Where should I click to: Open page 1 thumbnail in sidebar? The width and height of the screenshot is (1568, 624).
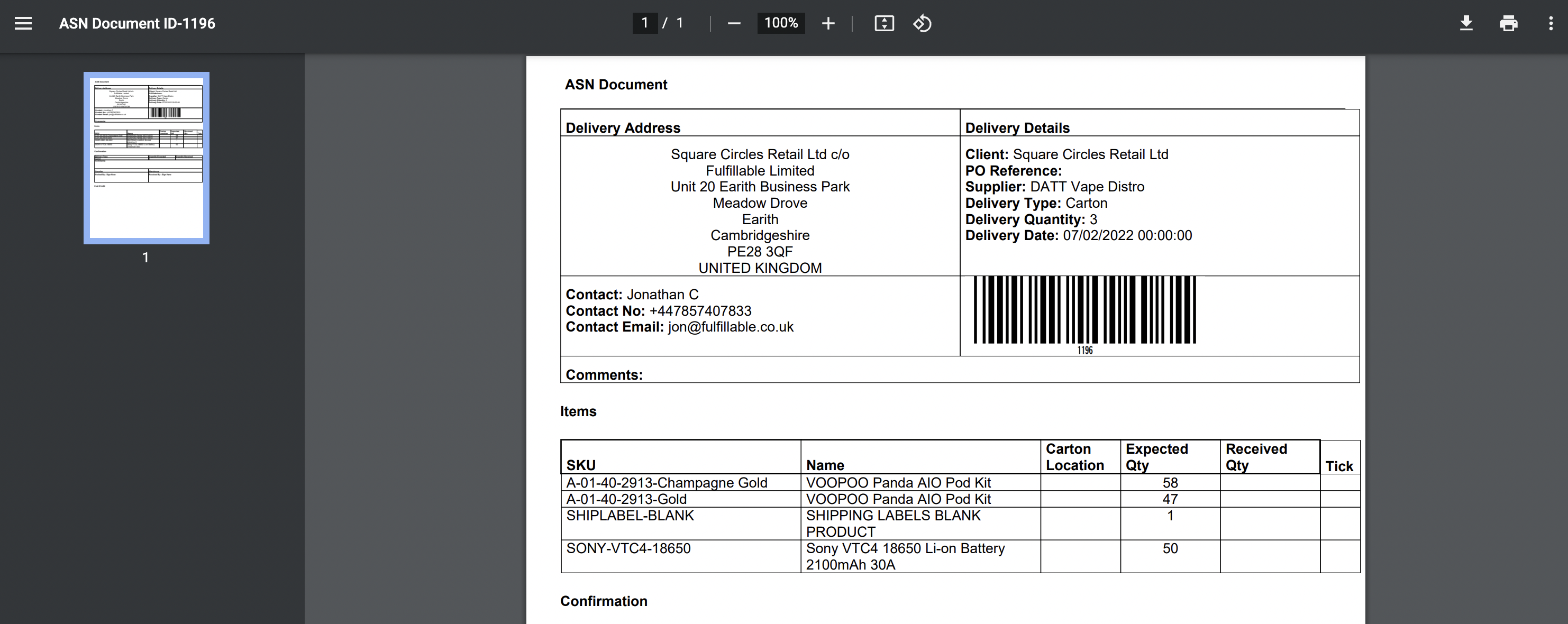coord(146,158)
